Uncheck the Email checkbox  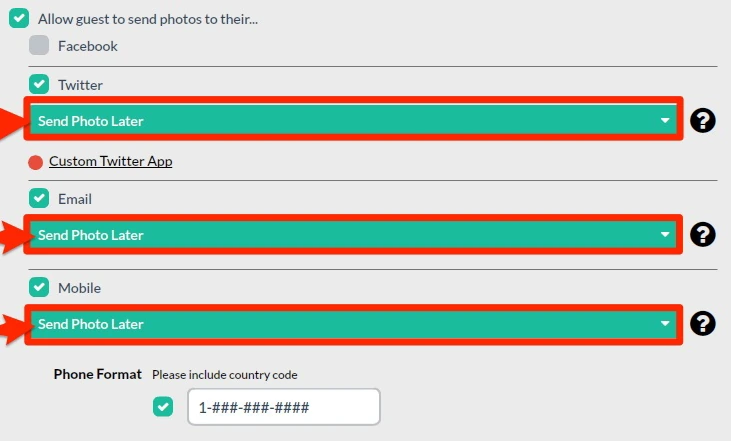click(x=39, y=198)
